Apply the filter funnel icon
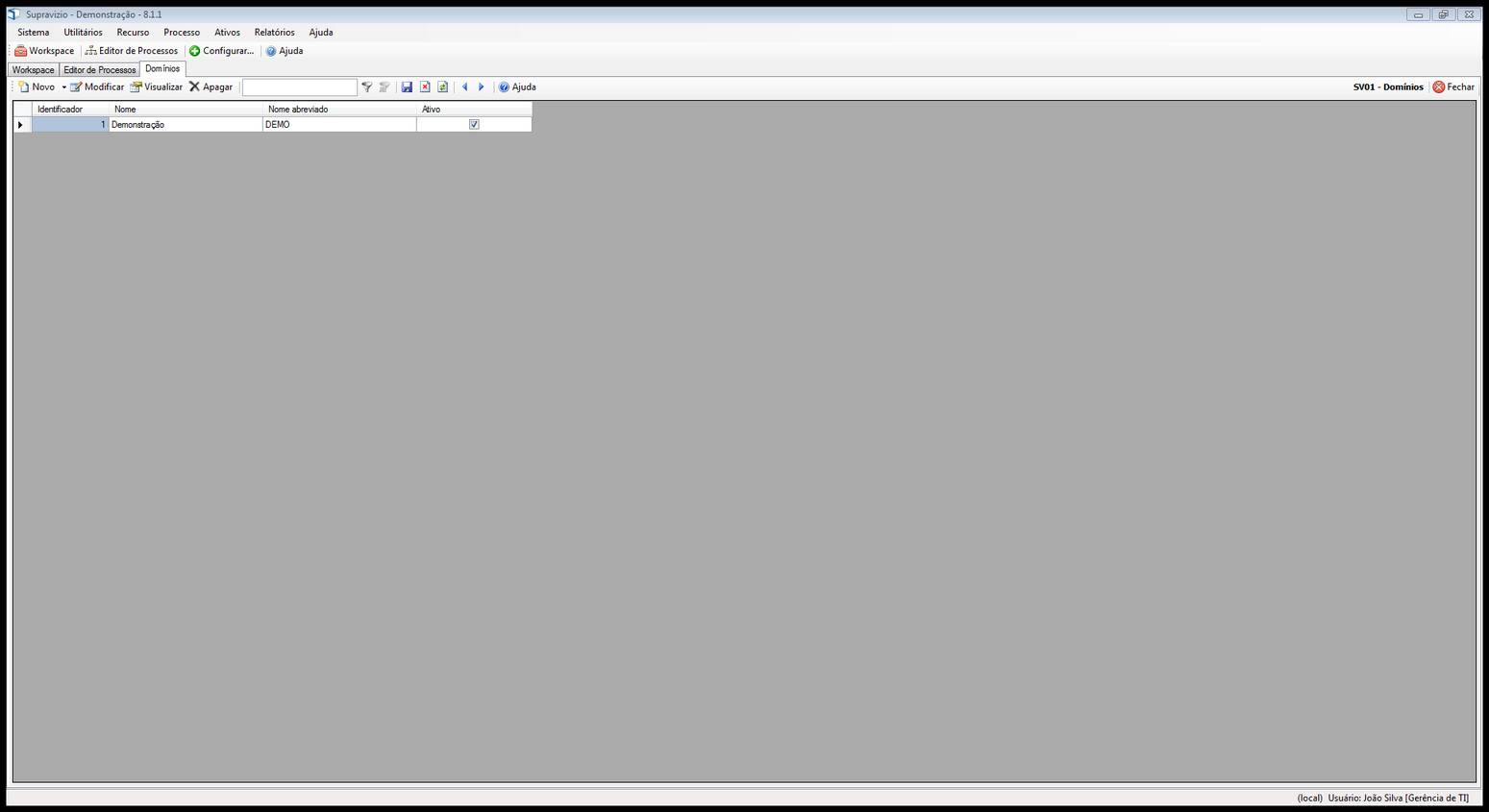 click(366, 87)
